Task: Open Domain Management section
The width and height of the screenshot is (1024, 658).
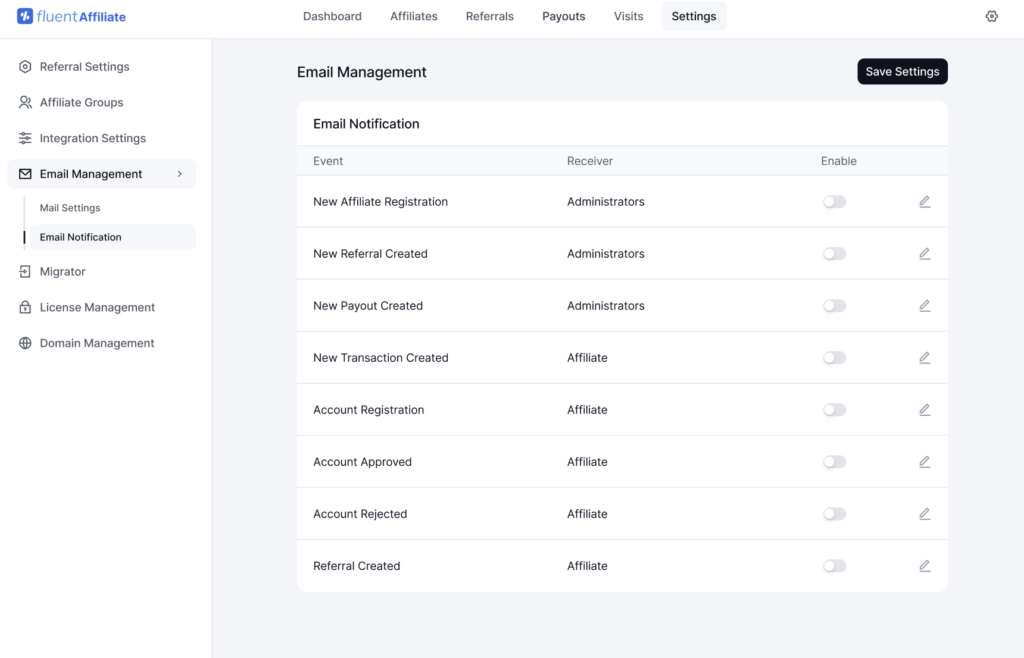Action: (x=97, y=343)
